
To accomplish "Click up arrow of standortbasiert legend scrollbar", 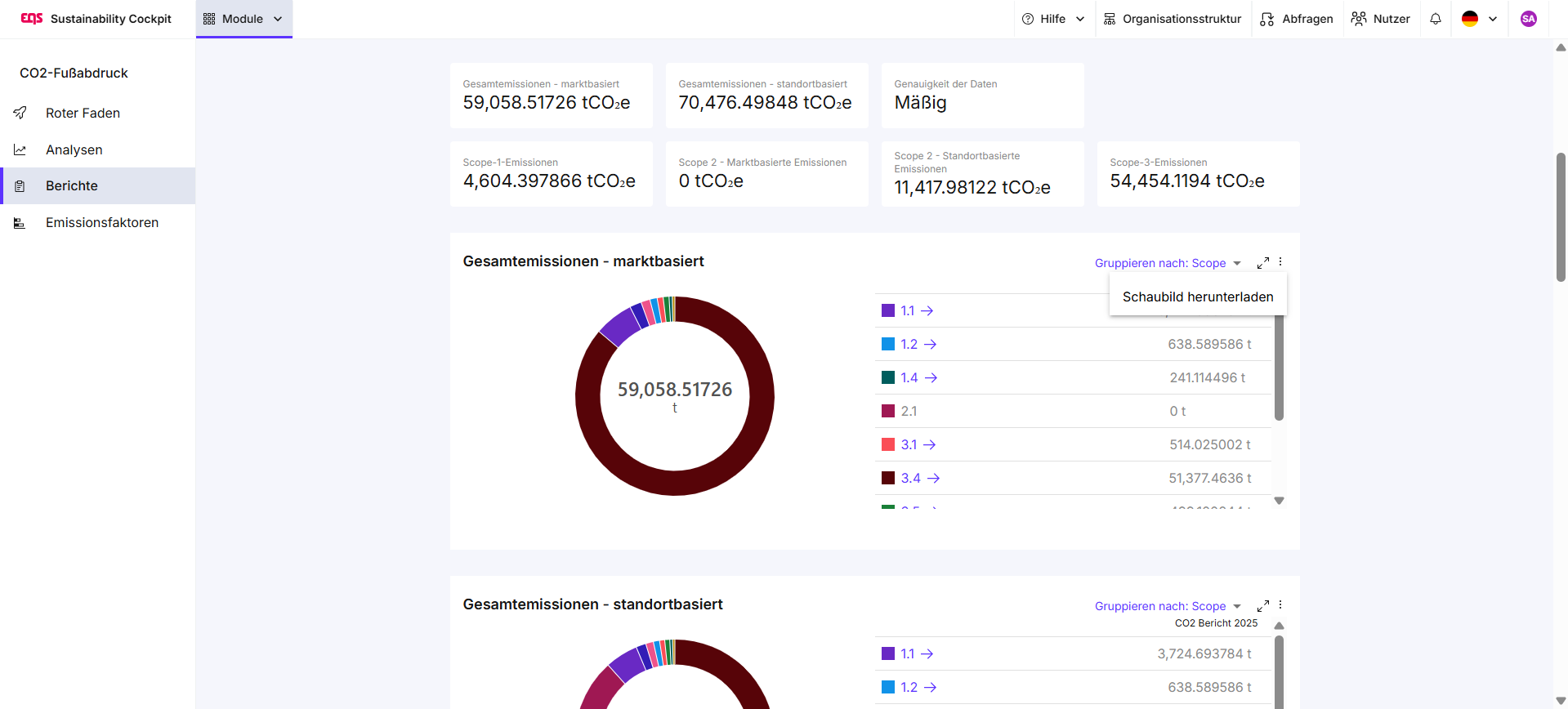I will click(1280, 626).
